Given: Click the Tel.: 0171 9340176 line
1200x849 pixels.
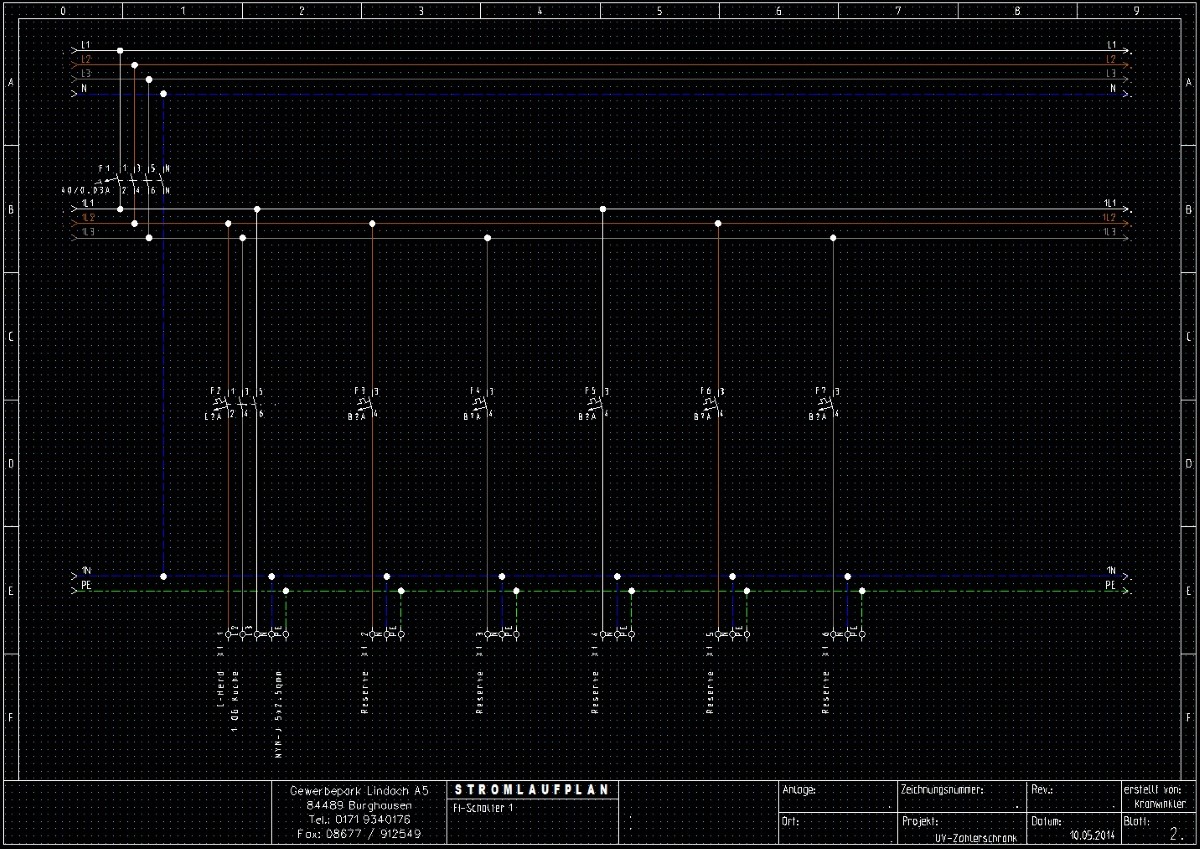Looking at the screenshot, I should pos(359,819).
